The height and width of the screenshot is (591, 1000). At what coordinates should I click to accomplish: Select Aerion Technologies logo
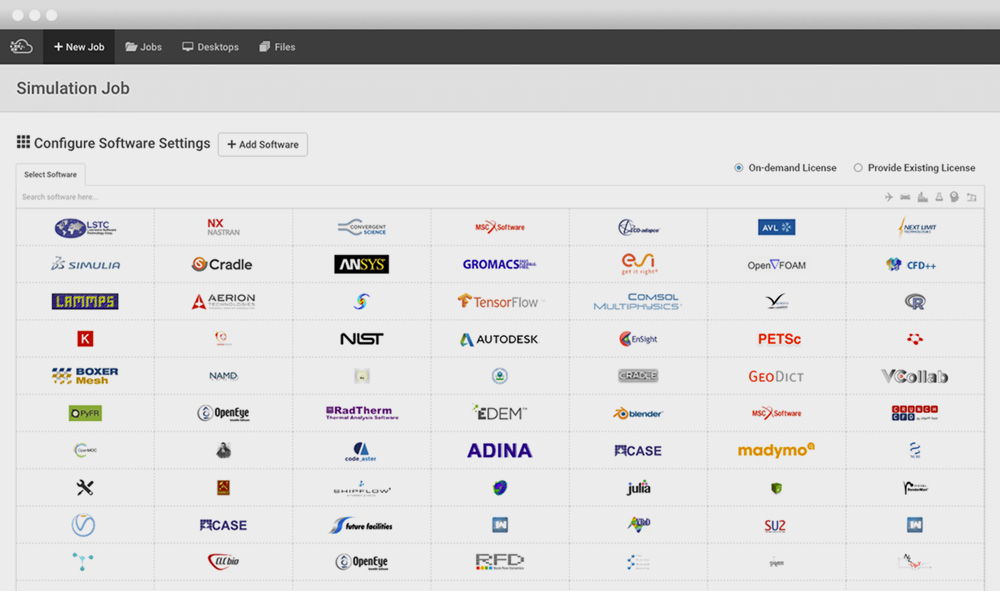[223, 302]
